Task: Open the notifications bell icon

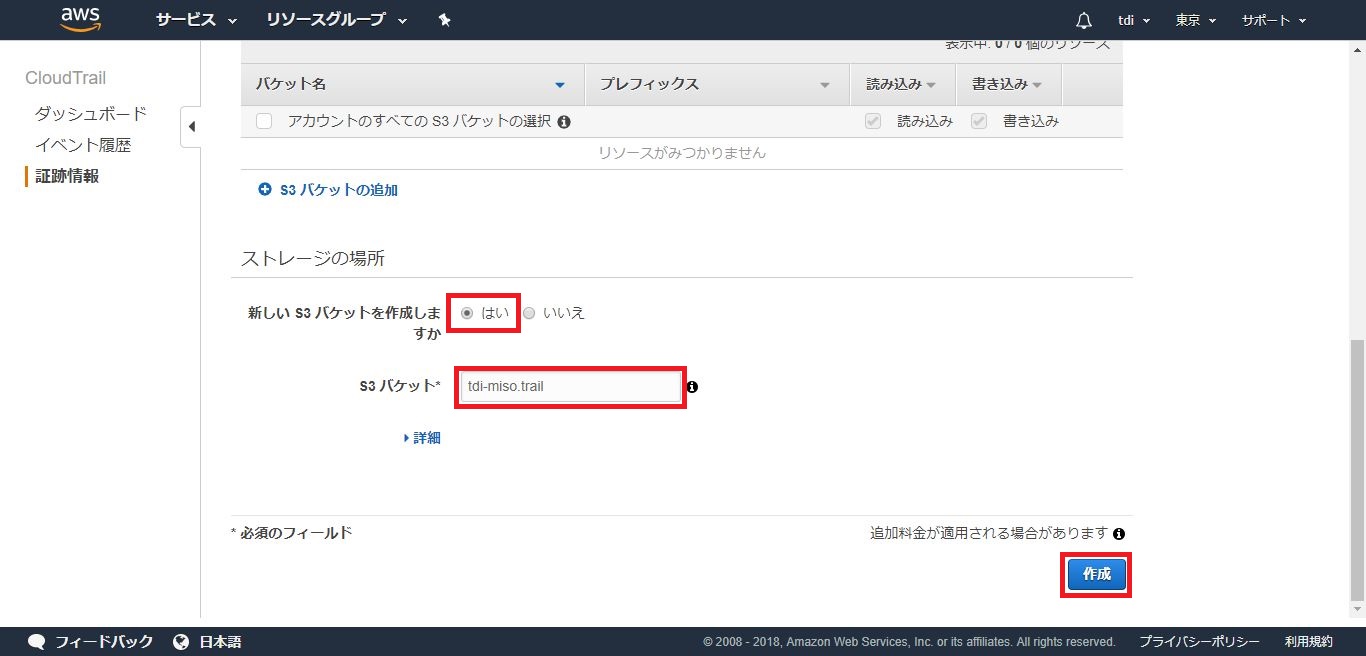Action: [1083, 21]
